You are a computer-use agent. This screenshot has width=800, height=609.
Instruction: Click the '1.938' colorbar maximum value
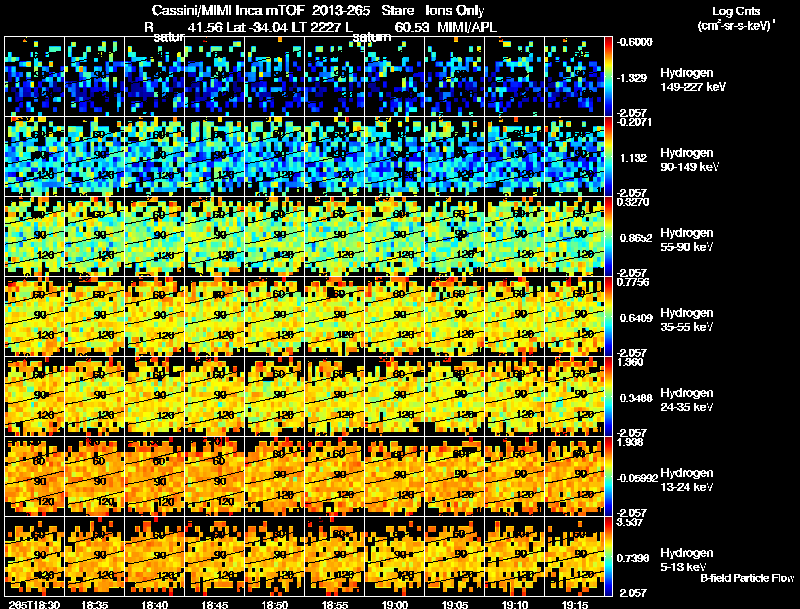click(x=631, y=442)
